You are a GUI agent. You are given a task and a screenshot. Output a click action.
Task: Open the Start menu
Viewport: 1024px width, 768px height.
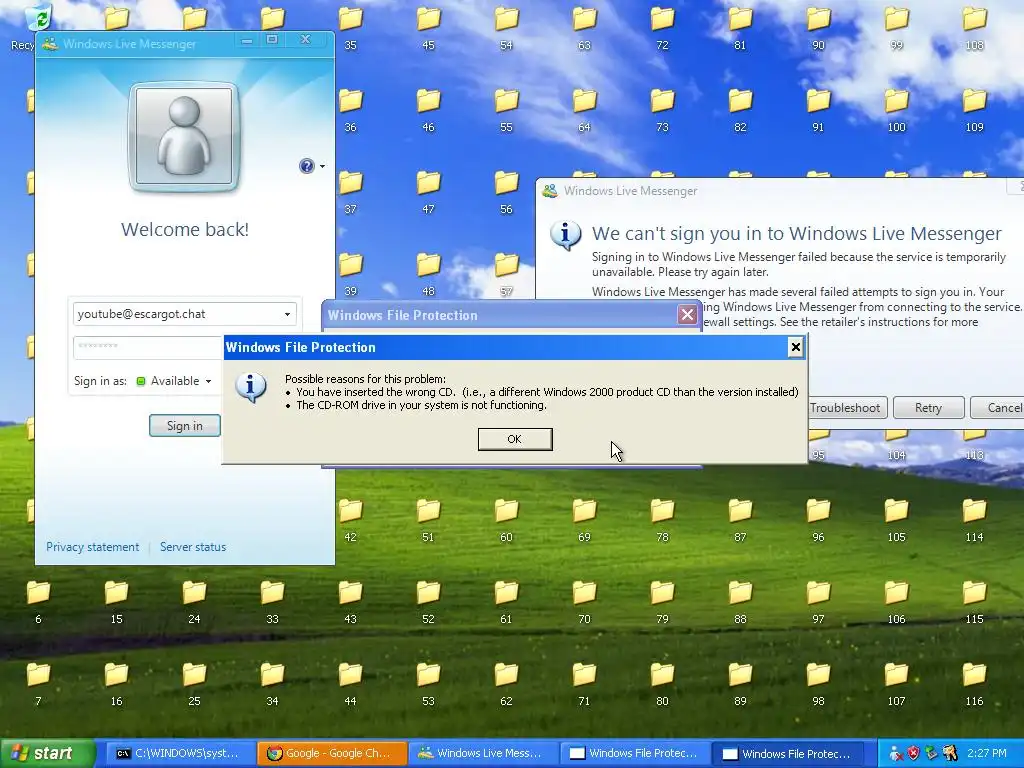click(47, 753)
